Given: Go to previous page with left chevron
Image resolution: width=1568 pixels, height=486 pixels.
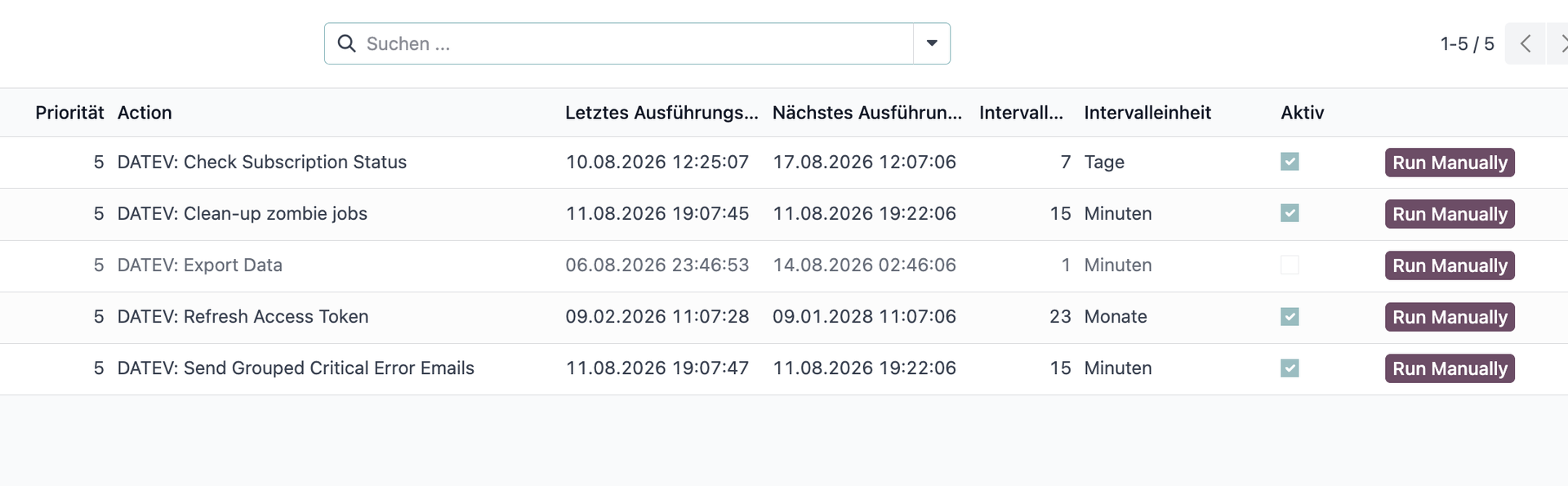Looking at the screenshot, I should 1525,43.
